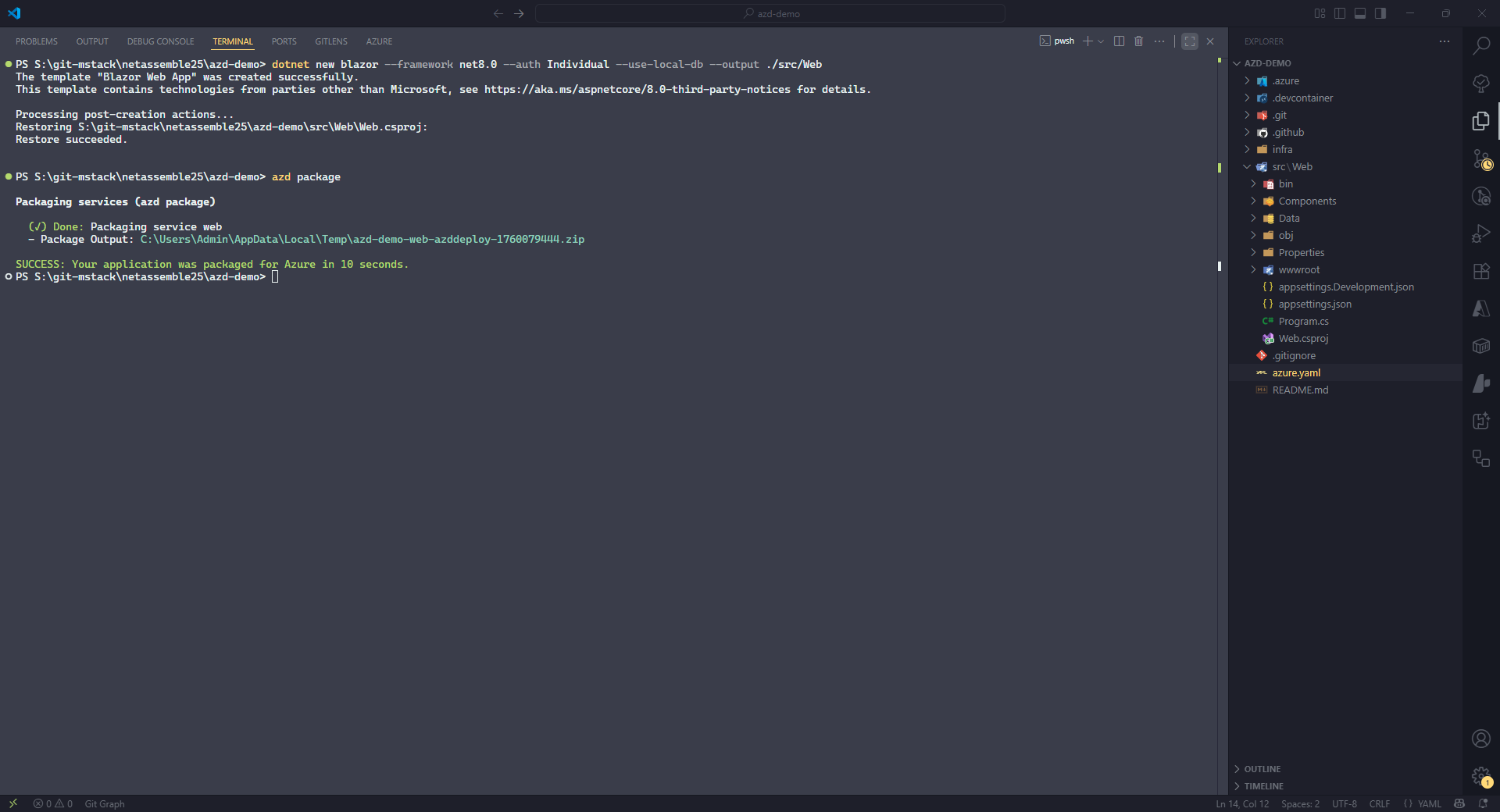Open the GITLENS panel tab
Screen dimensions: 1500x812
(x=330, y=41)
